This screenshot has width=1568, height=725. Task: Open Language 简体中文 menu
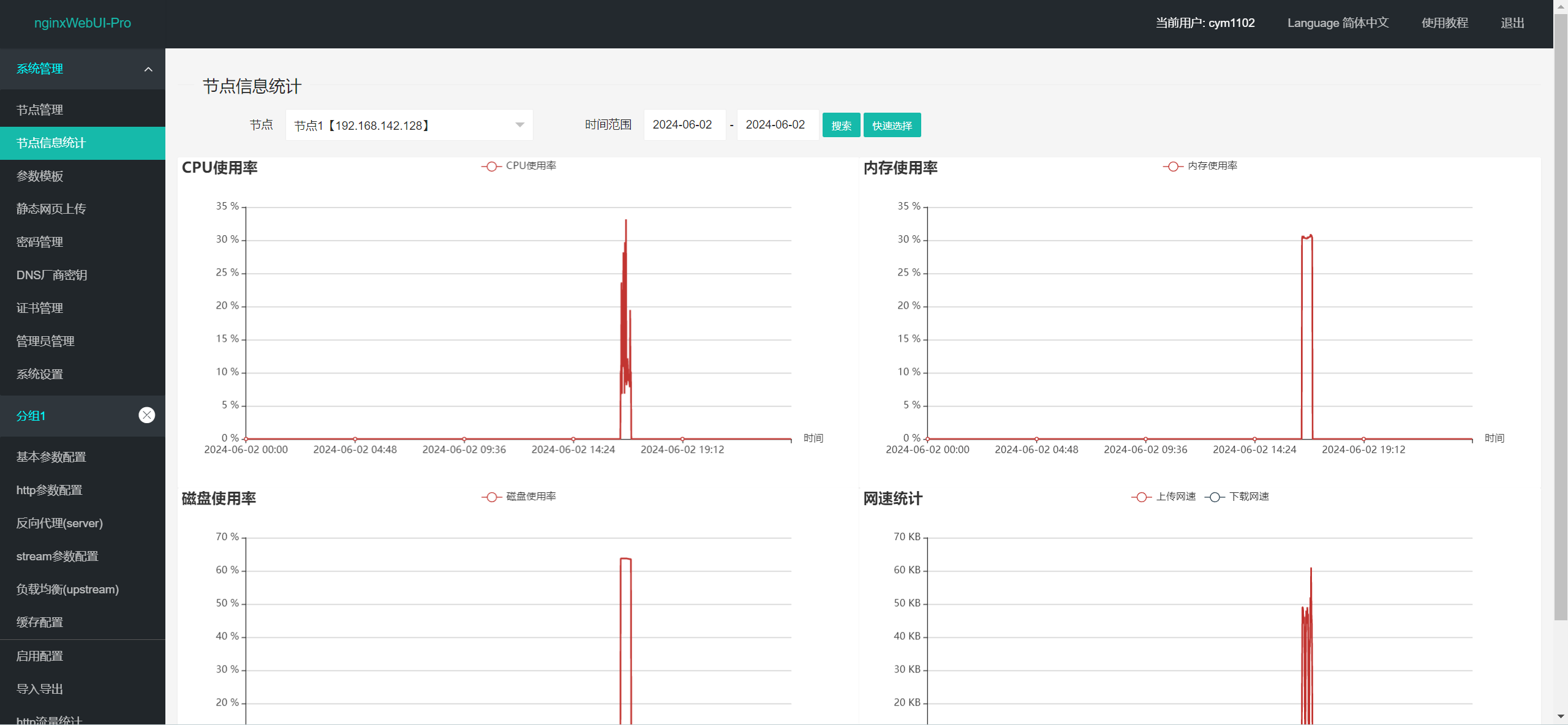[x=1338, y=23]
